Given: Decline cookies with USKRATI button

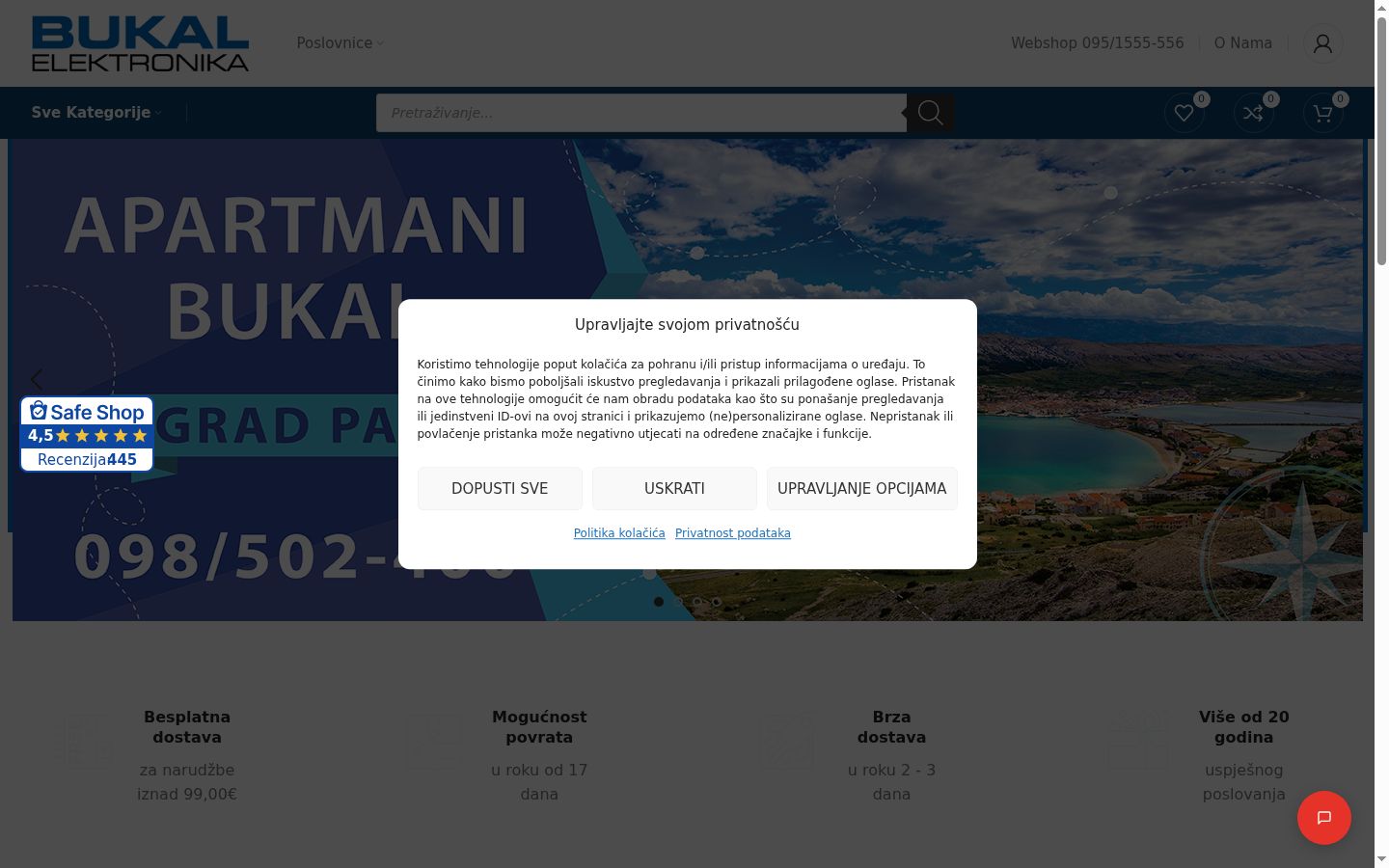Looking at the screenshot, I should (x=674, y=489).
